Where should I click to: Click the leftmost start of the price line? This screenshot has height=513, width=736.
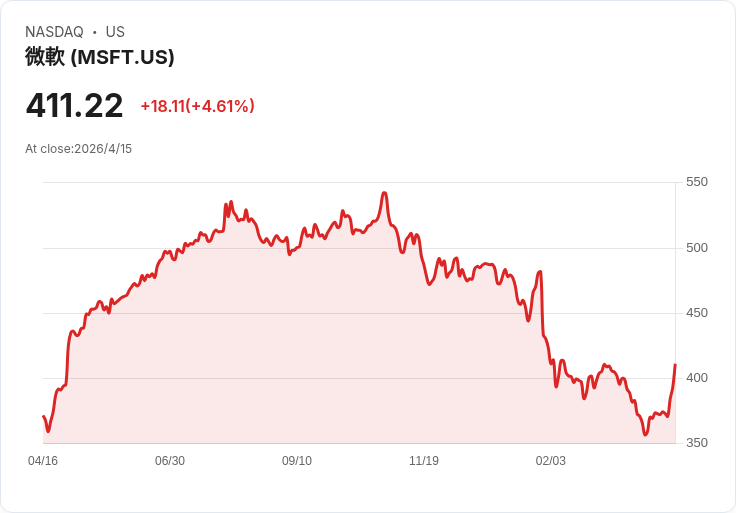click(x=44, y=416)
